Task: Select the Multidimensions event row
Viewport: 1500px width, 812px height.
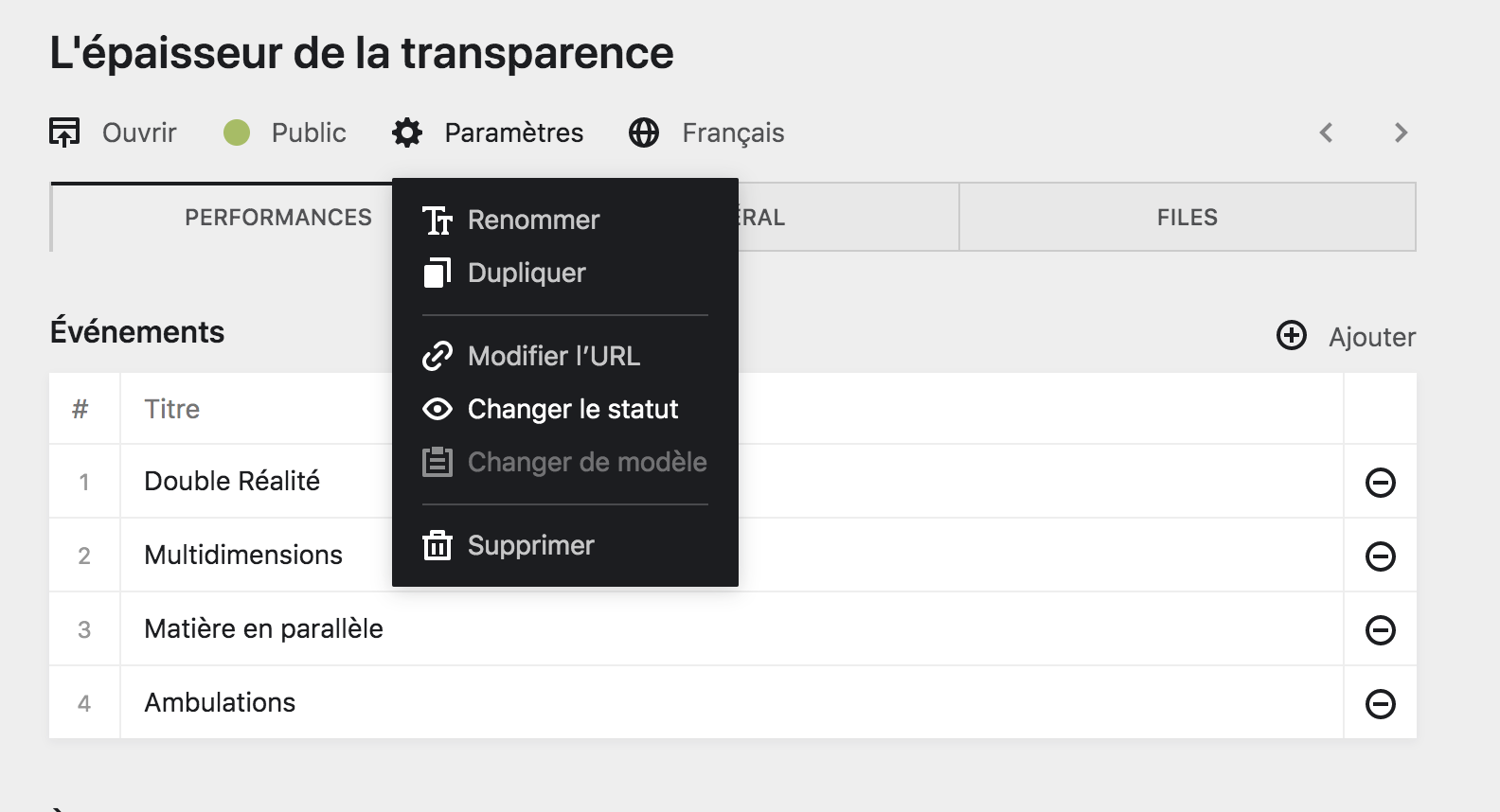Action: pyautogui.click(x=242, y=555)
